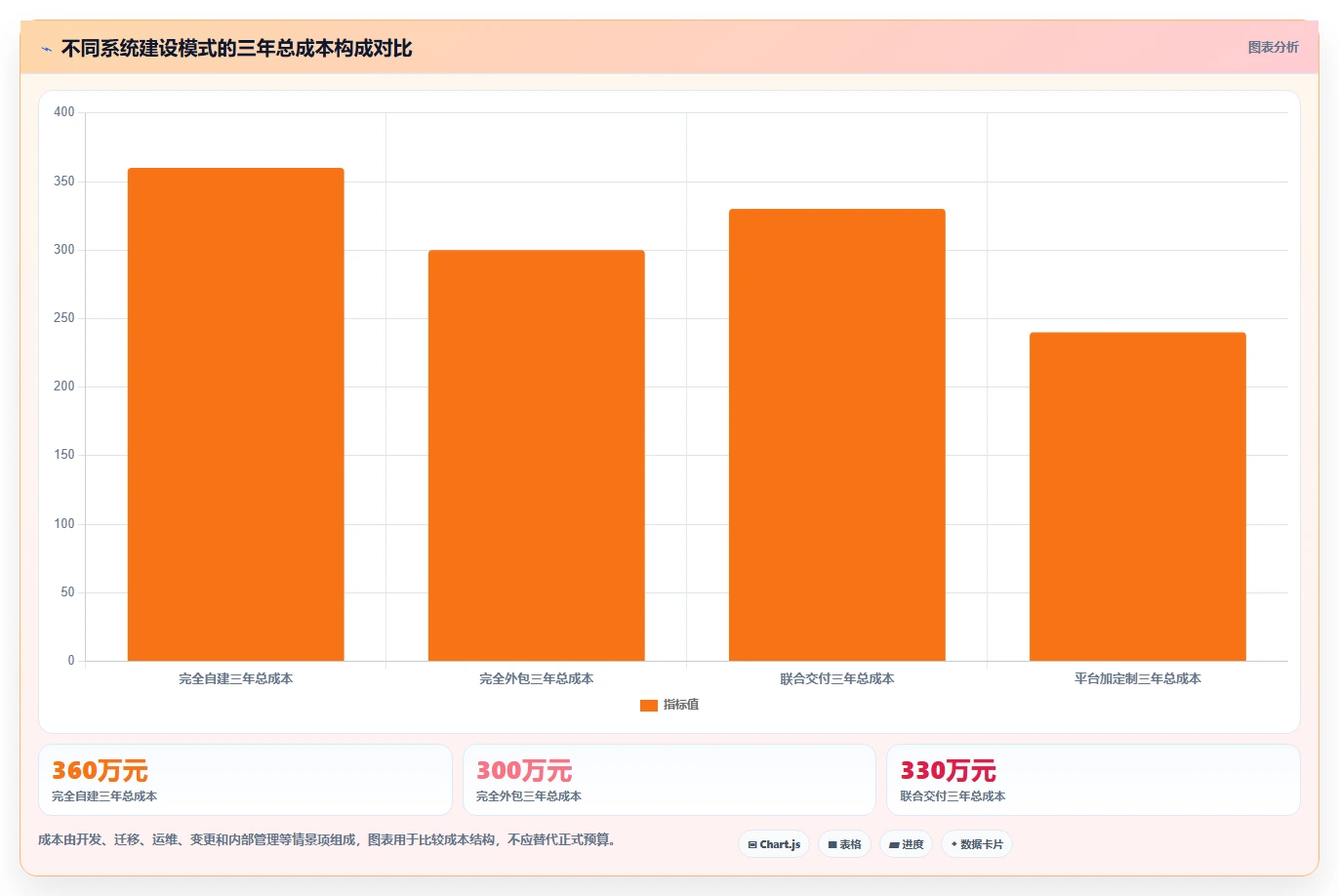Click the y-axis value 200
Screen dimensions: 1339x896
(x=64, y=387)
